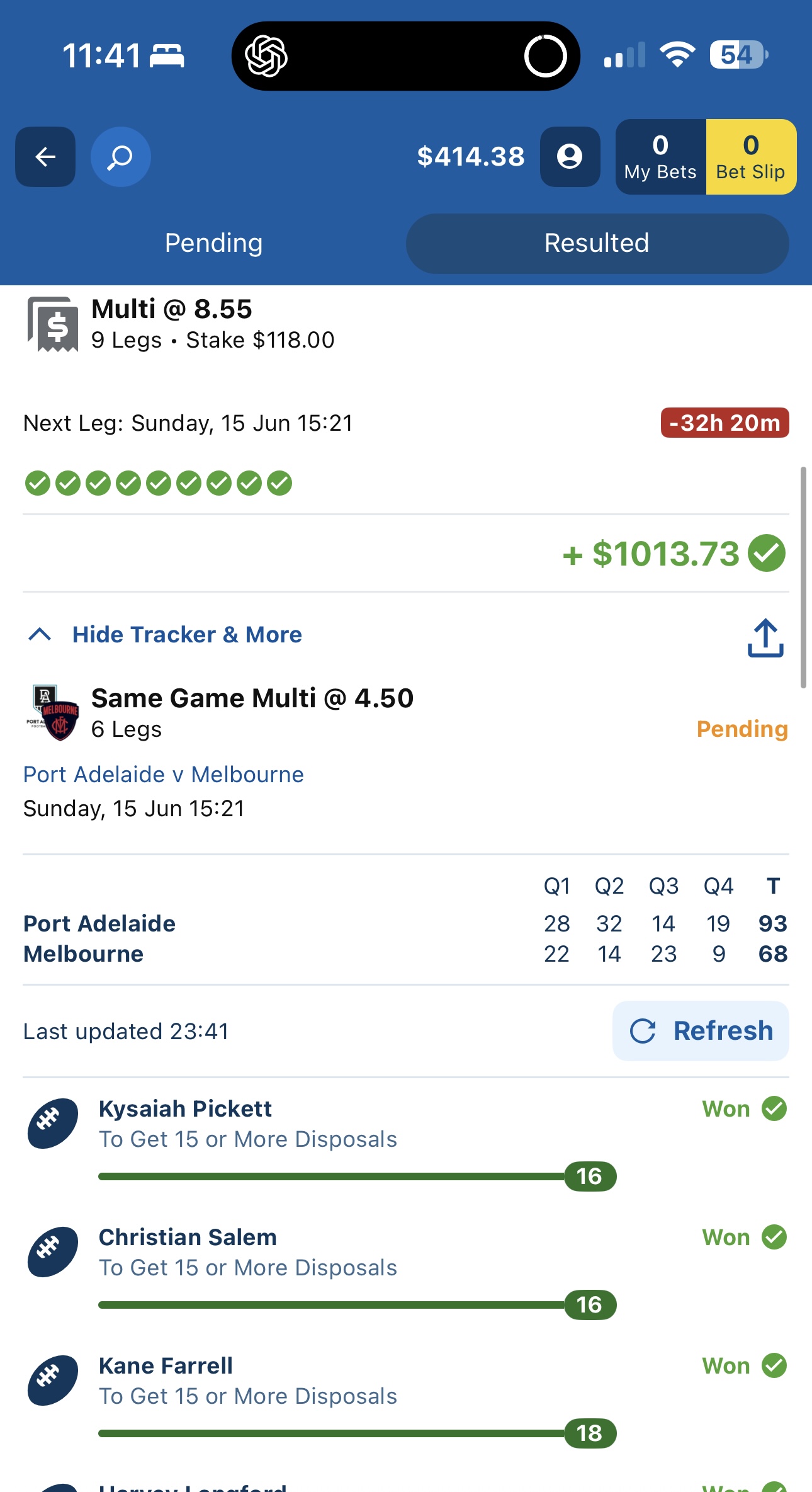
Task: Switch to the Pending tab
Action: (x=213, y=243)
